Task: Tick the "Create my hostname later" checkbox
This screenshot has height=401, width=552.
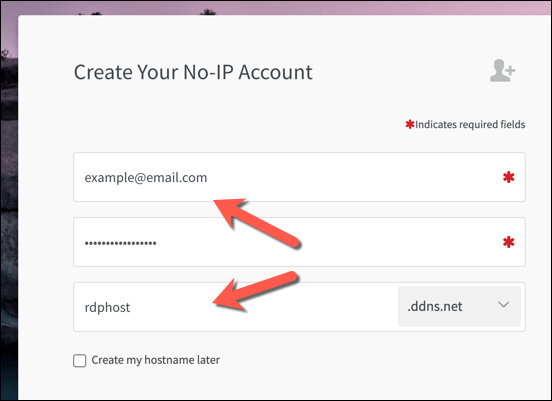Action: click(80, 361)
